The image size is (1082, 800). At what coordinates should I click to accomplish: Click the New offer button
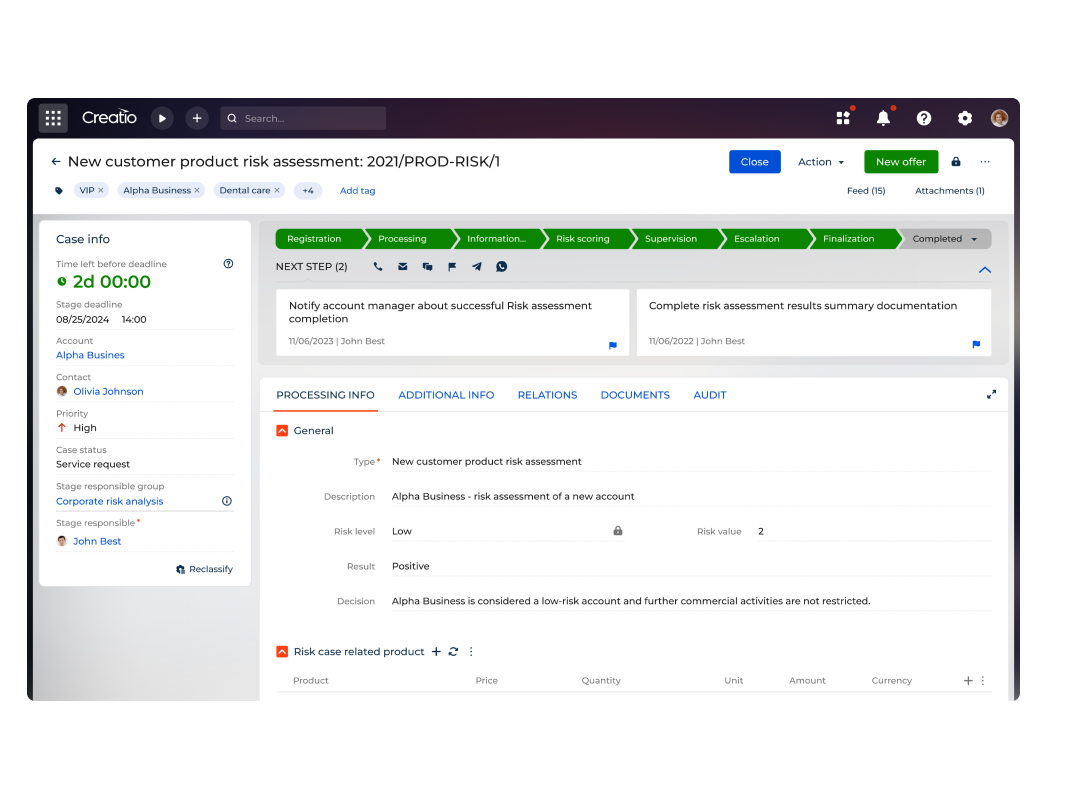tap(900, 161)
